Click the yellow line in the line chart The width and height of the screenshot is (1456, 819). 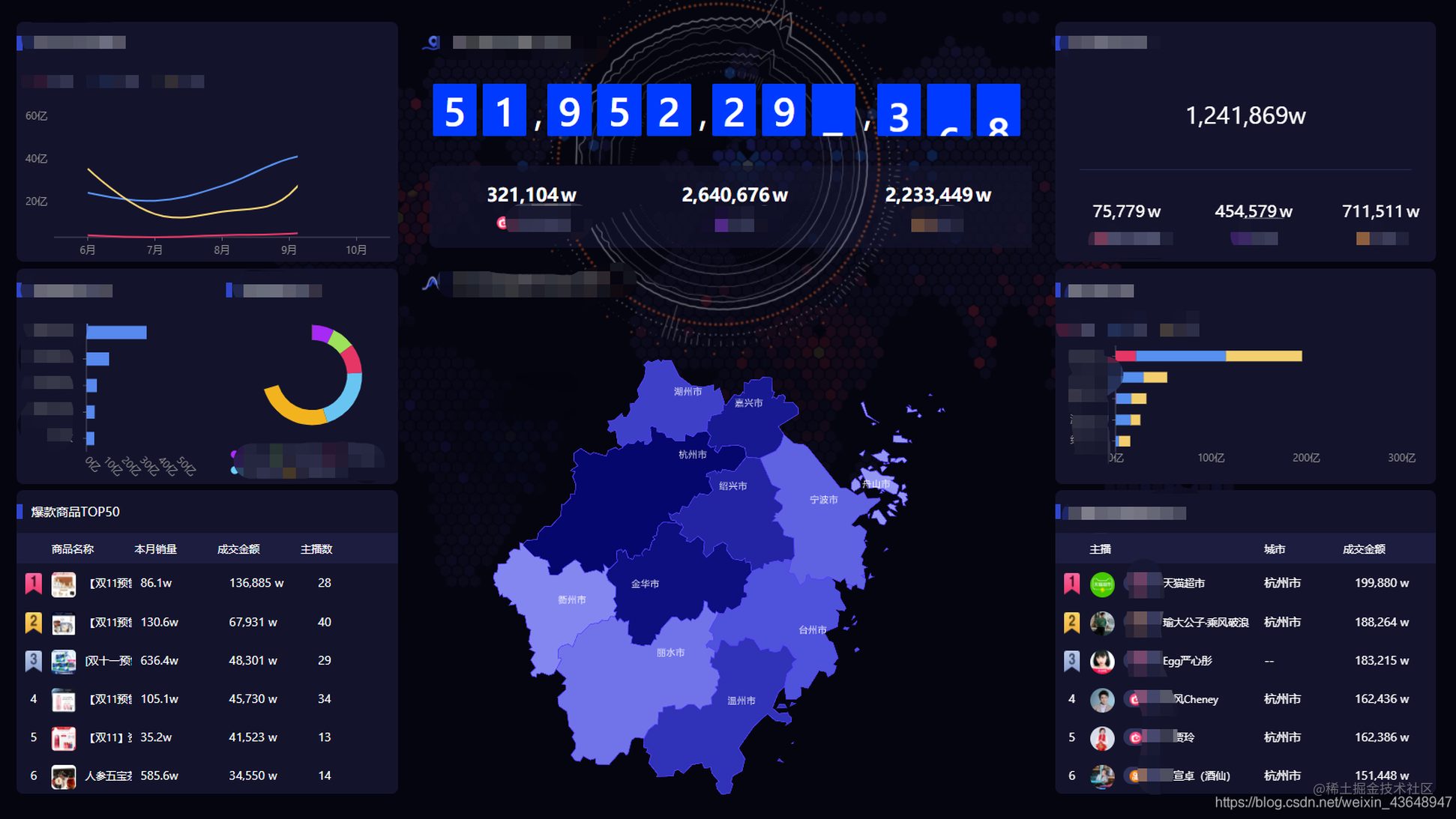click(180, 217)
